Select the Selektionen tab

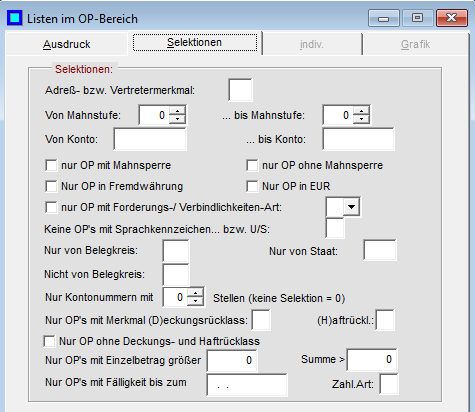coord(195,42)
